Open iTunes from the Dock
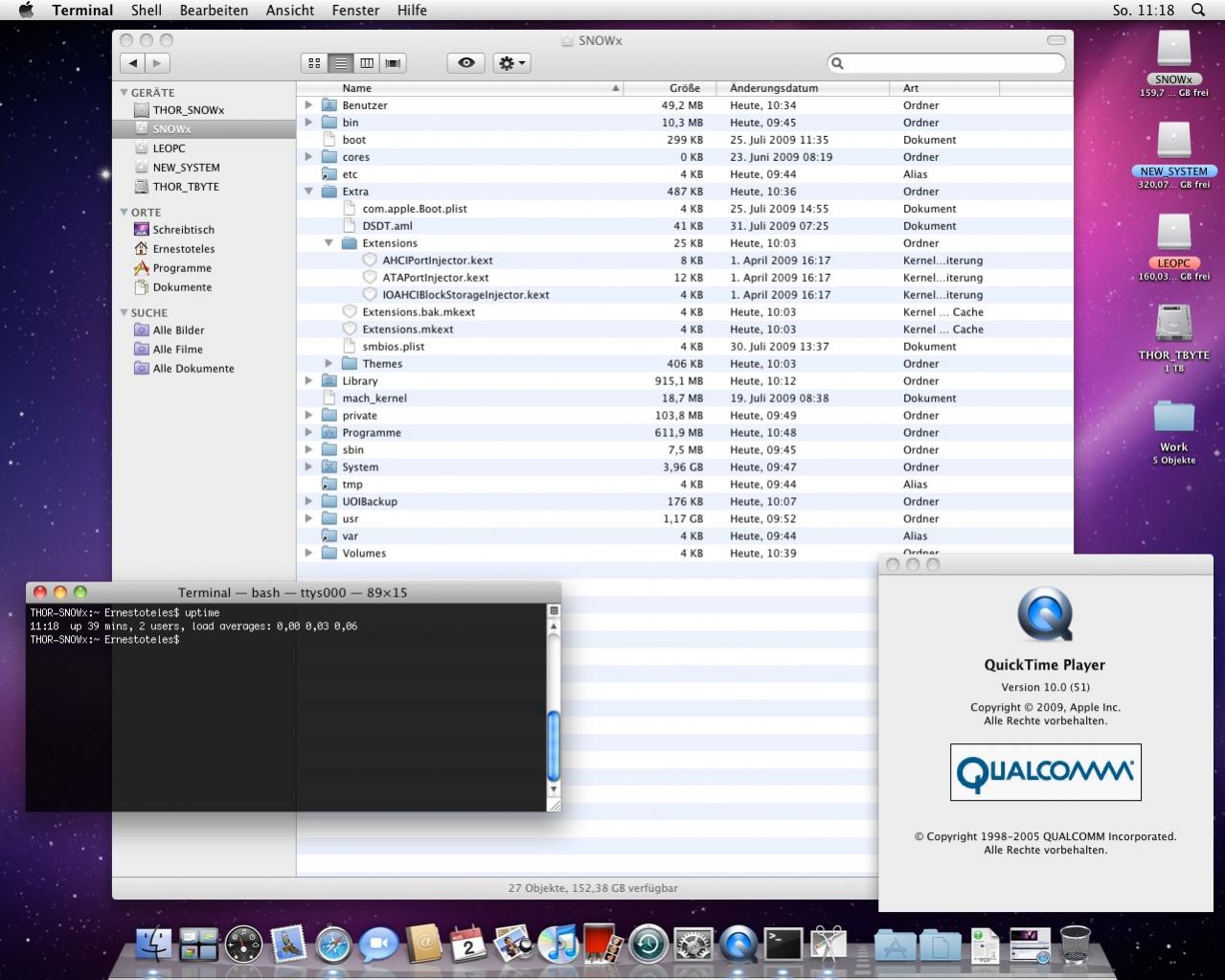Image resolution: width=1225 pixels, height=980 pixels. tap(557, 945)
